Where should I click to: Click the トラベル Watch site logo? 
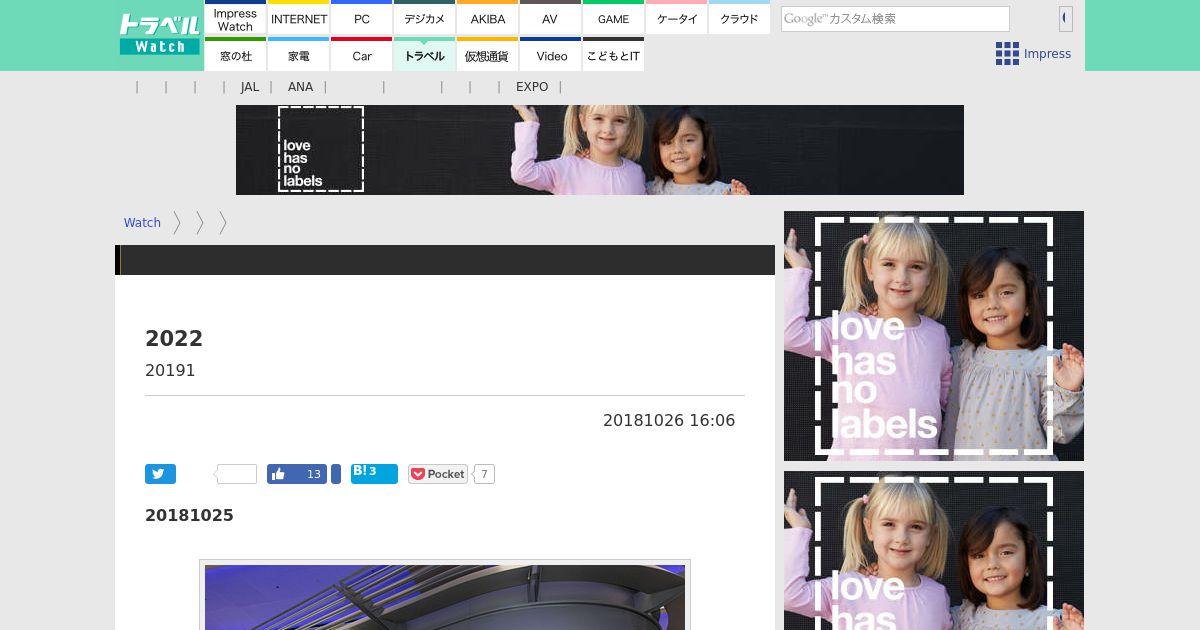(x=160, y=34)
